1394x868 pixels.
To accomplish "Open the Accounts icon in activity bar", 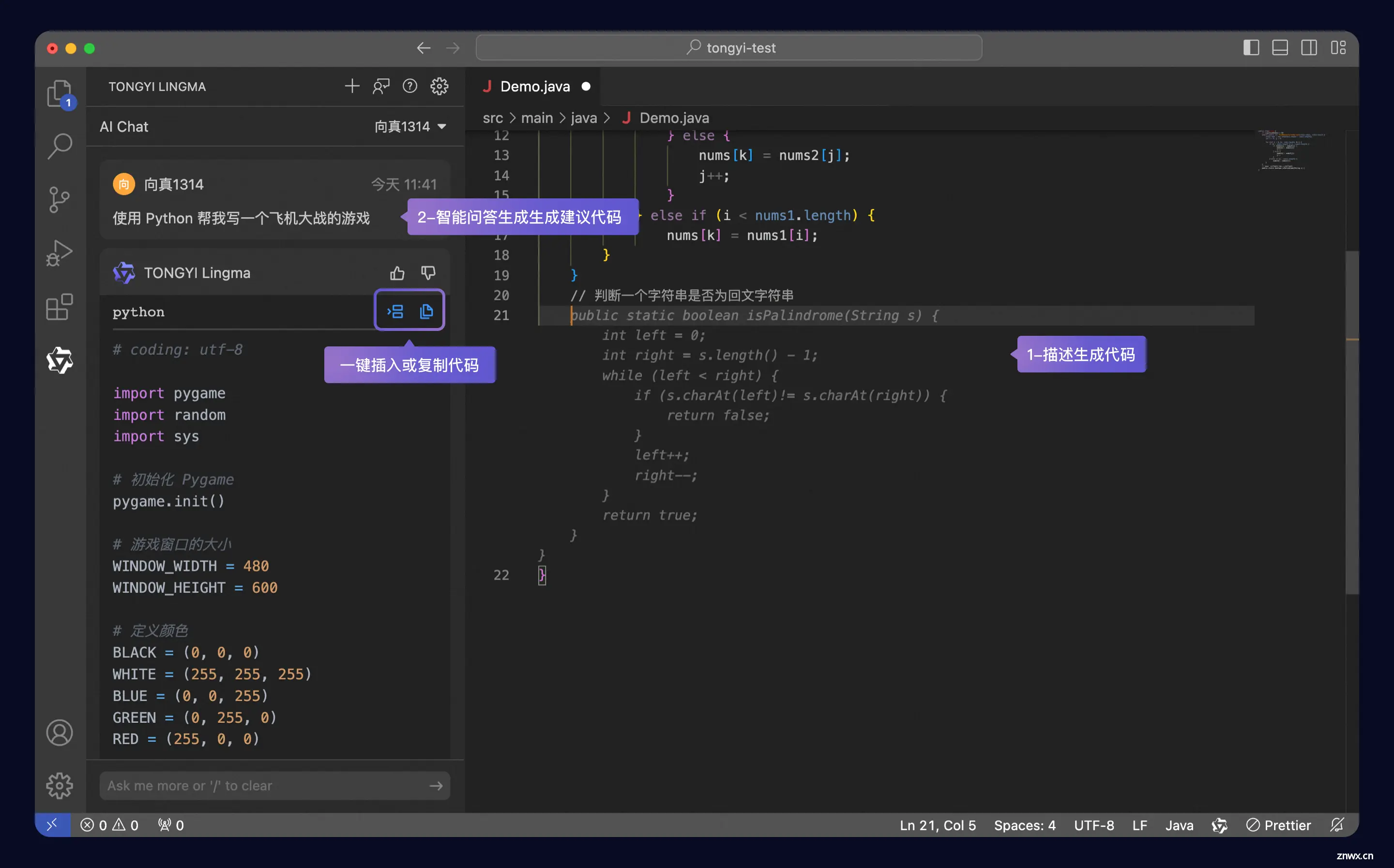I will (60, 733).
